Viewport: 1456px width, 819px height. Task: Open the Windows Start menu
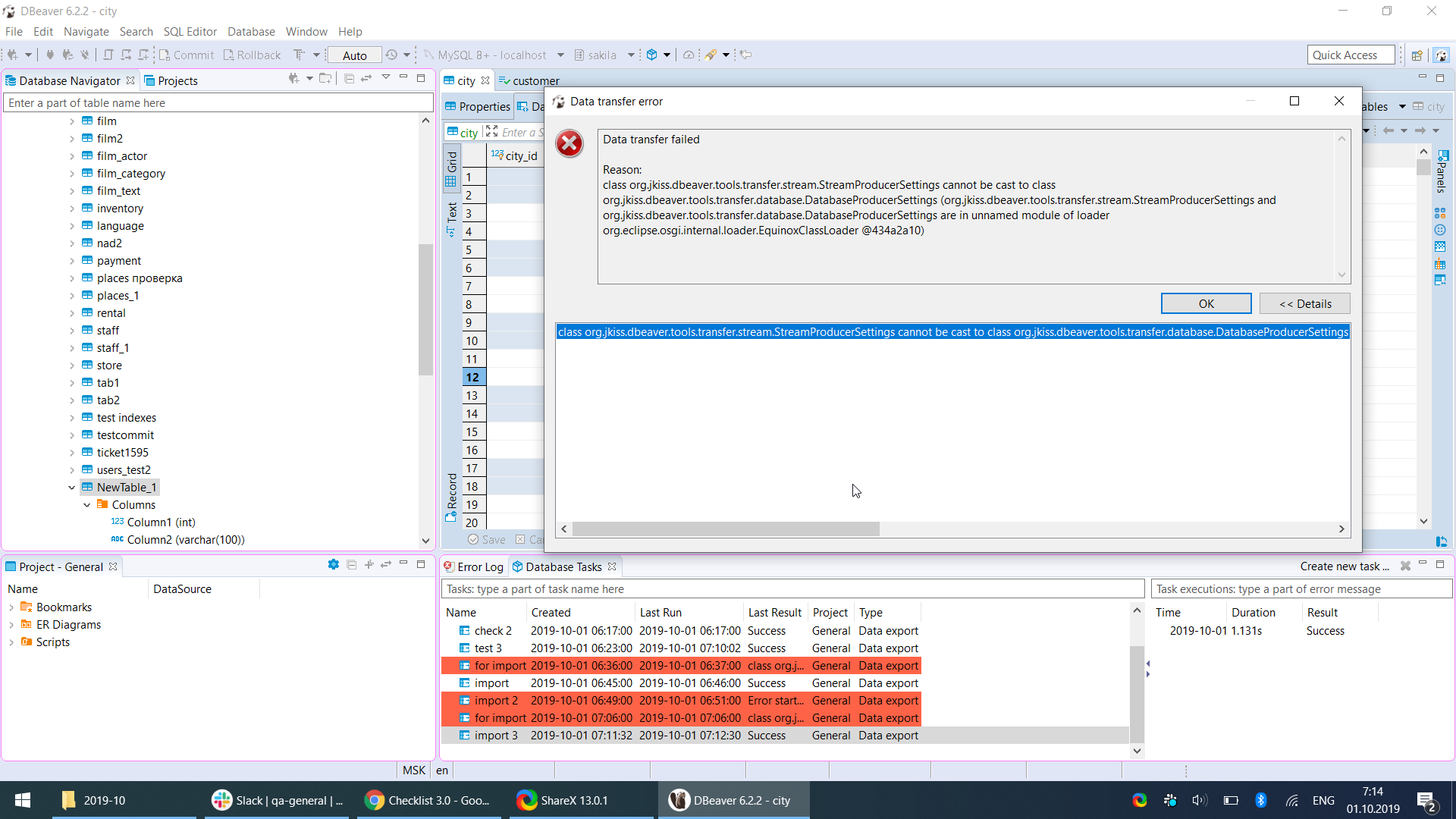[23, 800]
